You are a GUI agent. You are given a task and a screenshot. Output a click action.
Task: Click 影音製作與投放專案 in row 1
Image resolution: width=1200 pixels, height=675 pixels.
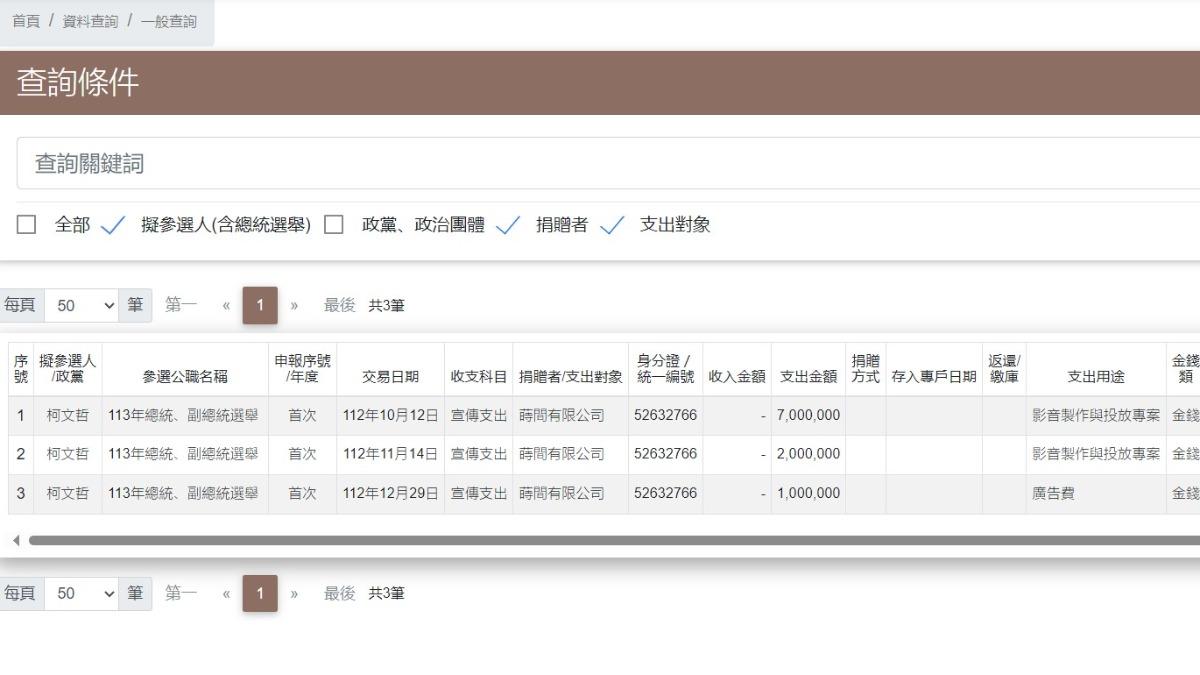click(1096, 416)
